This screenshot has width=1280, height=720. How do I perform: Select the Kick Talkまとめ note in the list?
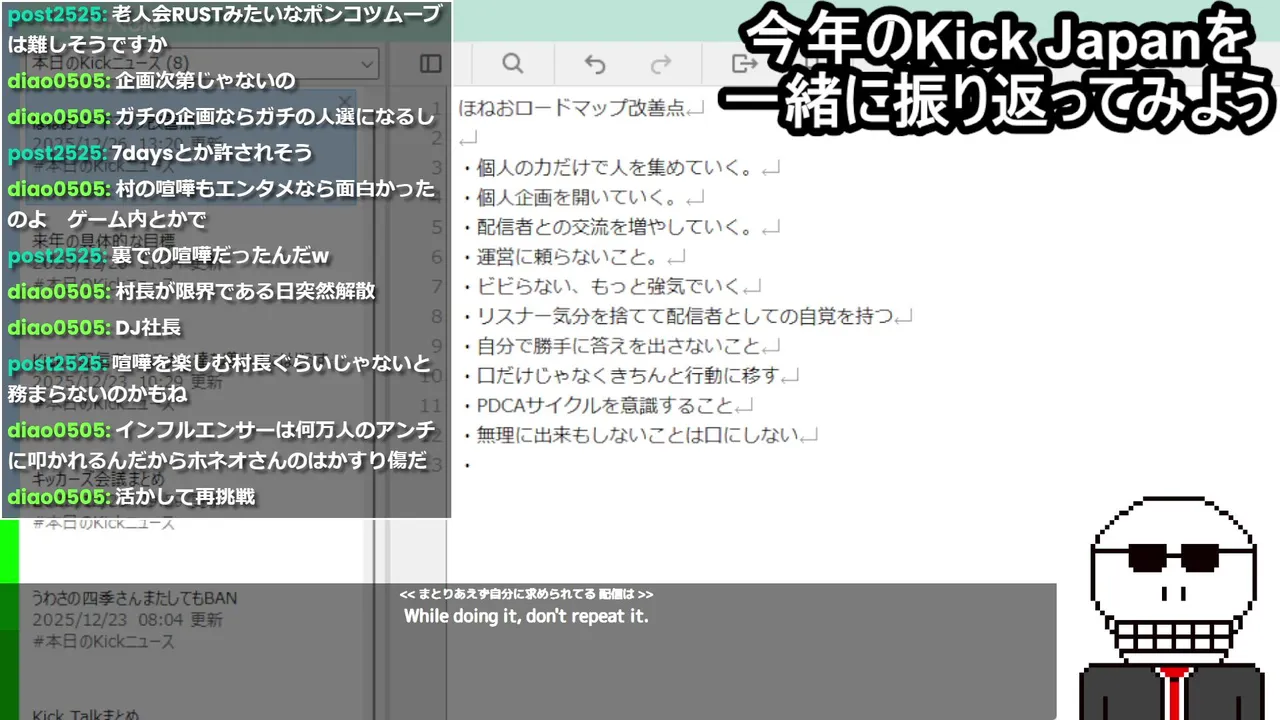tap(86, 713)
